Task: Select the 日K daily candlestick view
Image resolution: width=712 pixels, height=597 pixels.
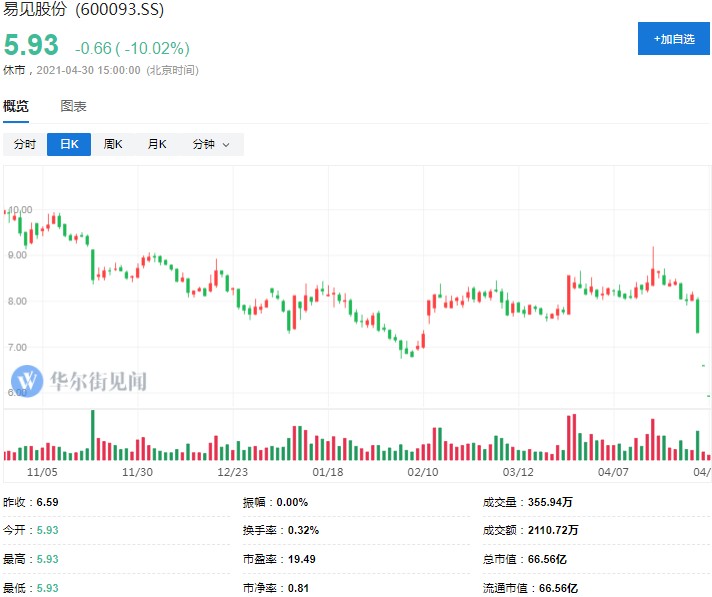Action: (69, 144)
